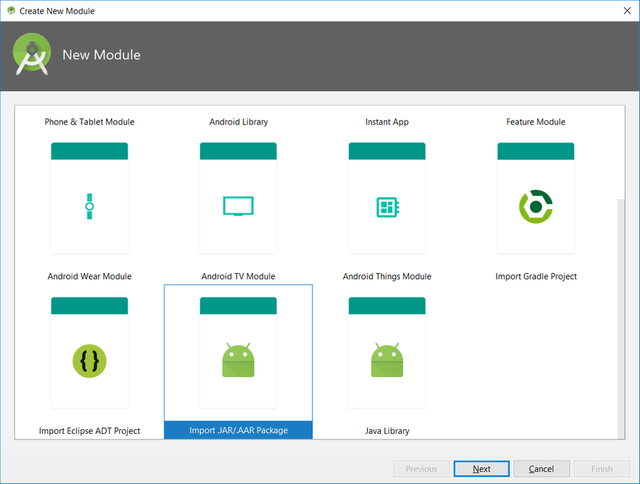Click the small title bar app icon
The height and width of the screenshot is (484, 640).
tap(10, 10)
